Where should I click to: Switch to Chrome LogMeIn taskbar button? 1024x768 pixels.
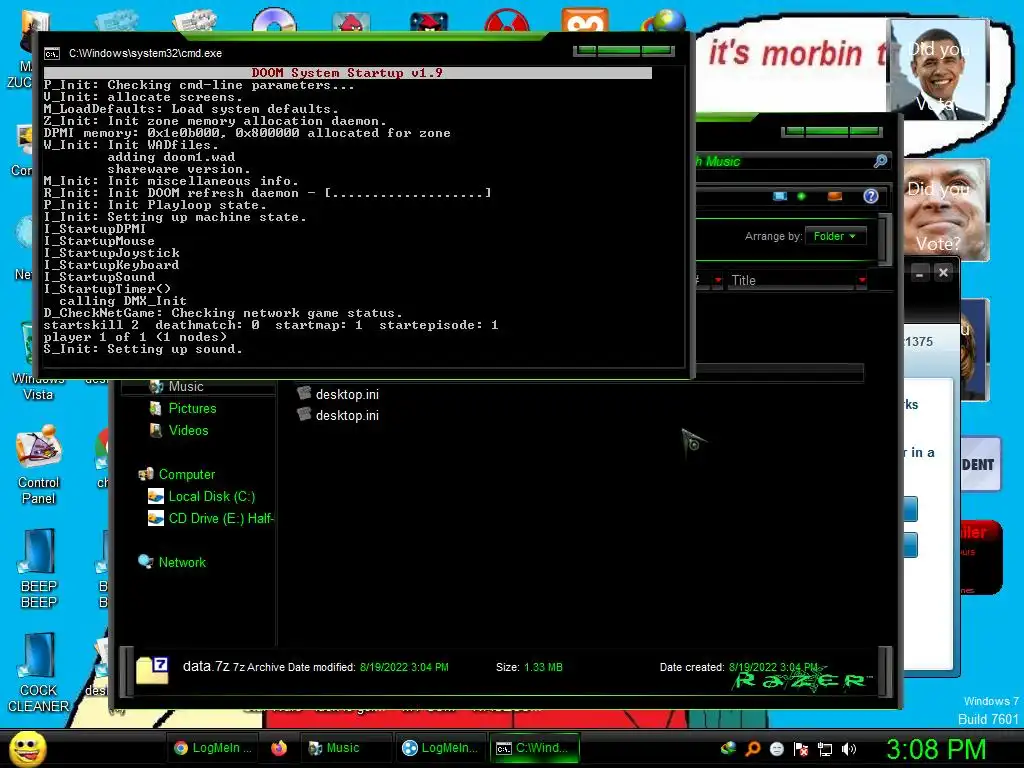pyautogui.click(x=213, y=748)
